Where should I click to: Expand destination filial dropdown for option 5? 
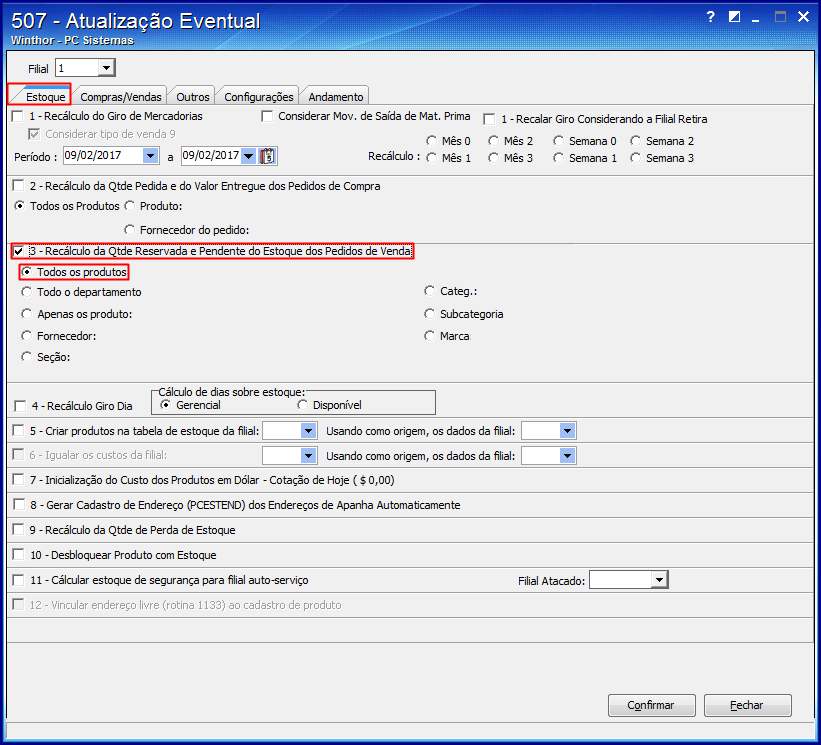[308, 431]
